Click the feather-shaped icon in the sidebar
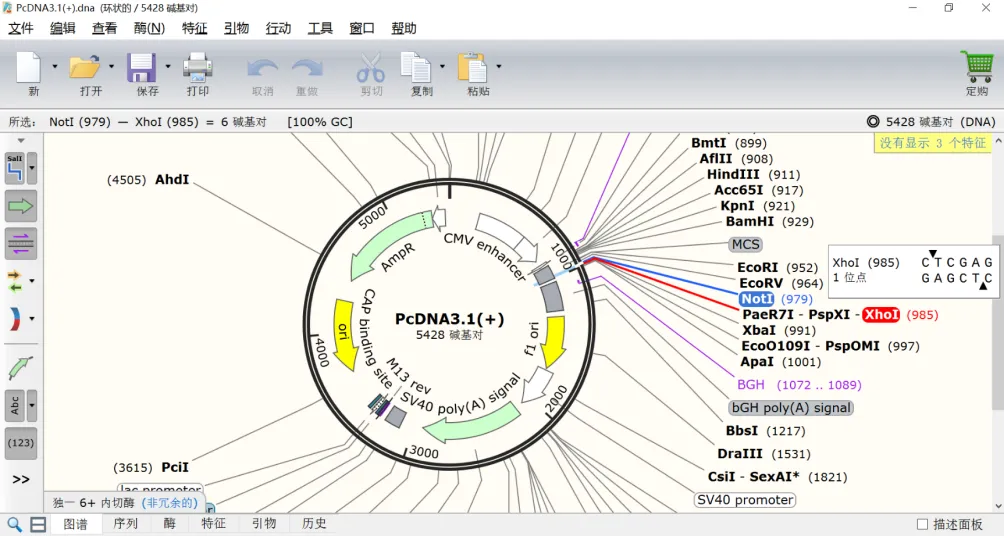 pyautogui.click(x=20, y=367)
